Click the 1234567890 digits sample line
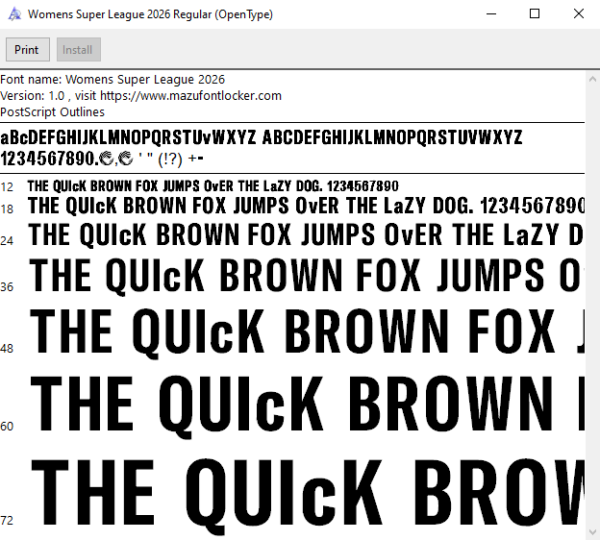This screenshot has height=540, width=600. (x=102, y=158)
